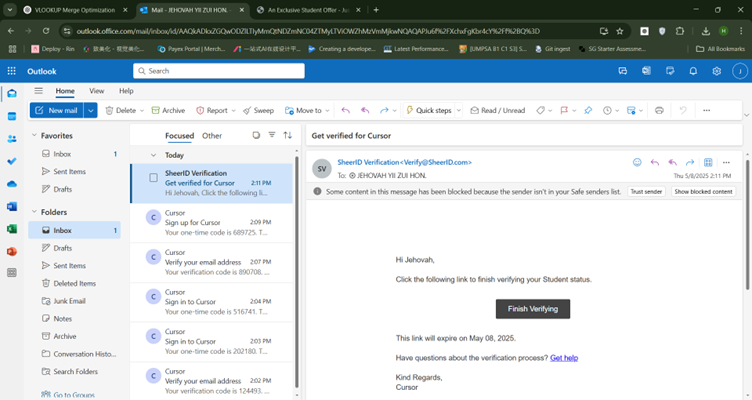Open Outlook settings gear
The width and height of the screenshot is (752, 400).
click(717, 71)
